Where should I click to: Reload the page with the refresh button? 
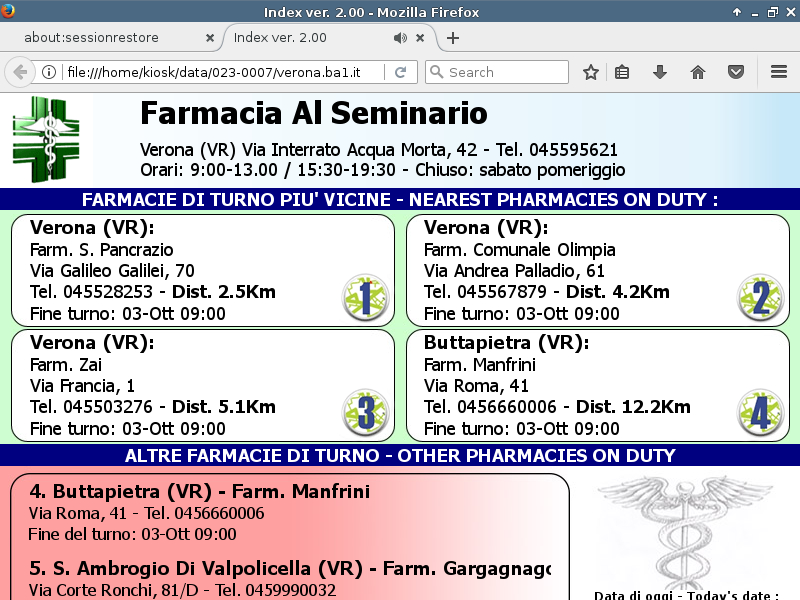point(400,72)
